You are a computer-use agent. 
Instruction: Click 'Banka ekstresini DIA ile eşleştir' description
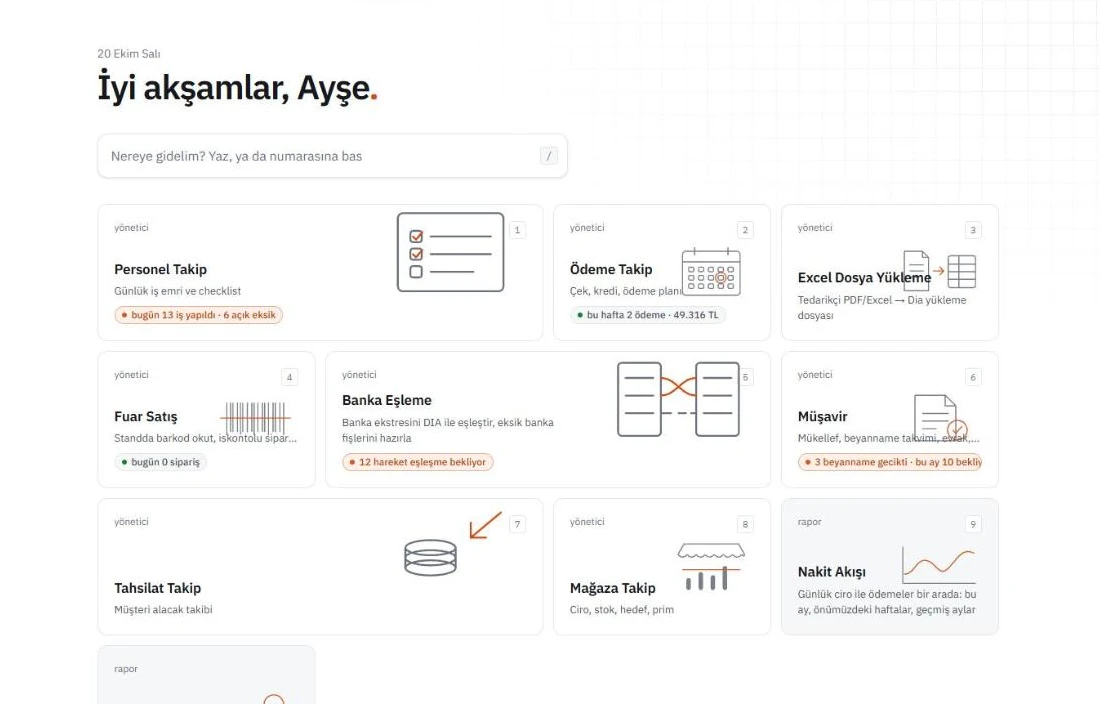[448, 431]
